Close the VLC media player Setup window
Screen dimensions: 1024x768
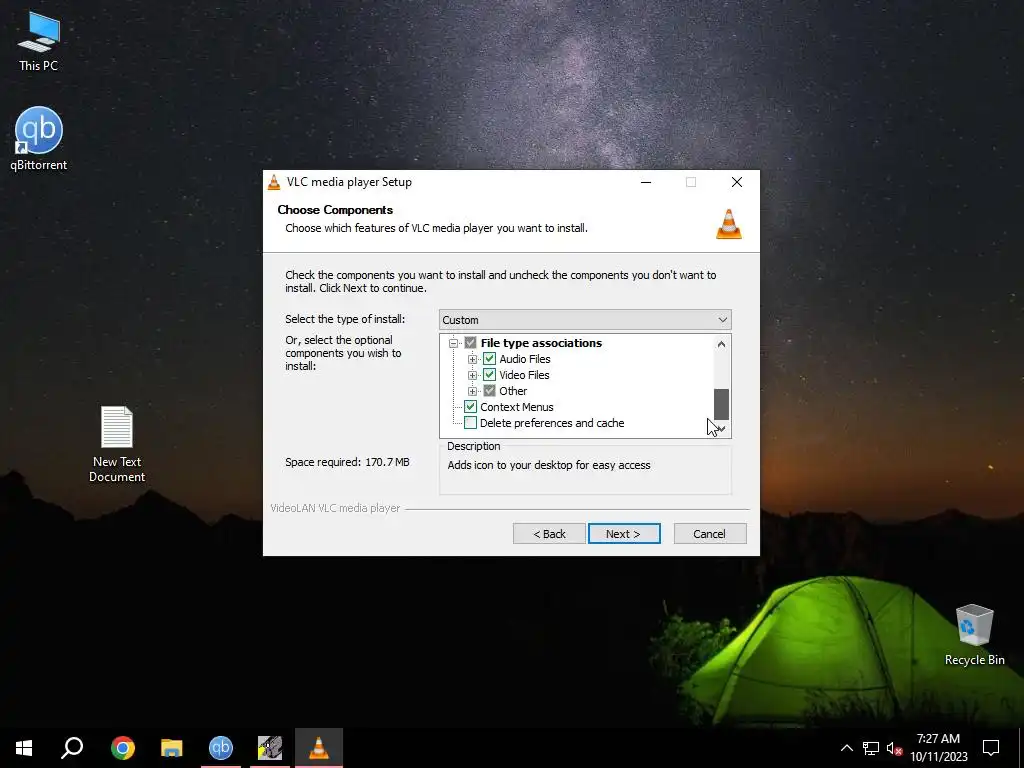click(x=737, y=182)
